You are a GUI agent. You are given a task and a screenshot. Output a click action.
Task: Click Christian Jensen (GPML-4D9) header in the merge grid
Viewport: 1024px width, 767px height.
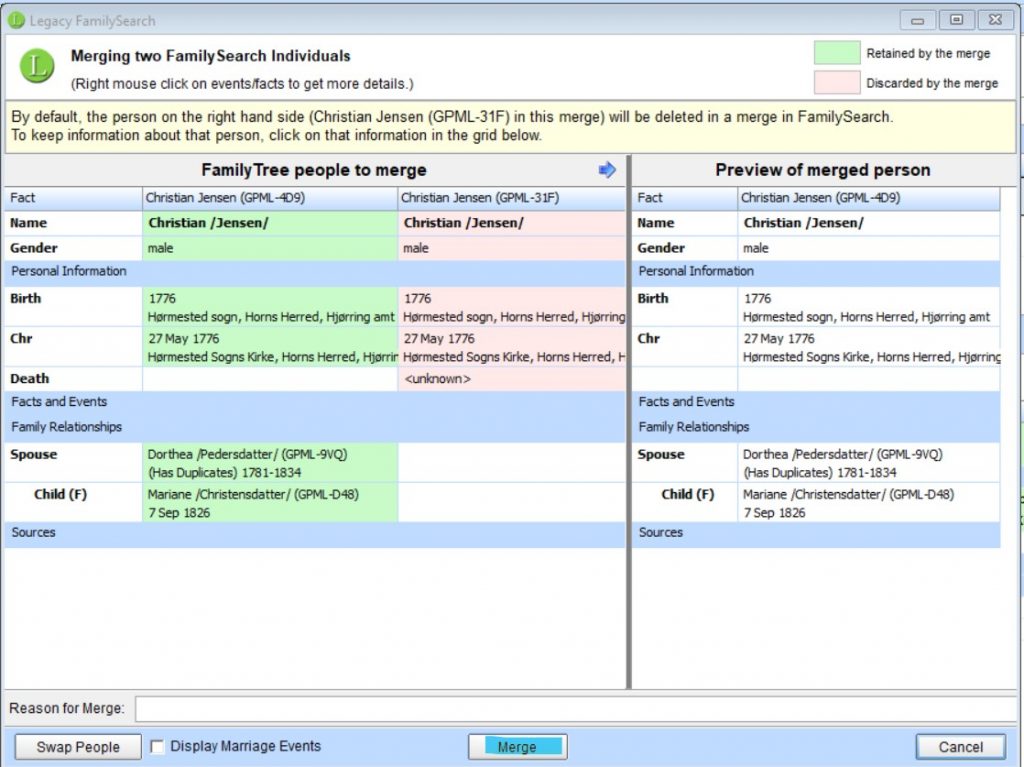[270, 198]
